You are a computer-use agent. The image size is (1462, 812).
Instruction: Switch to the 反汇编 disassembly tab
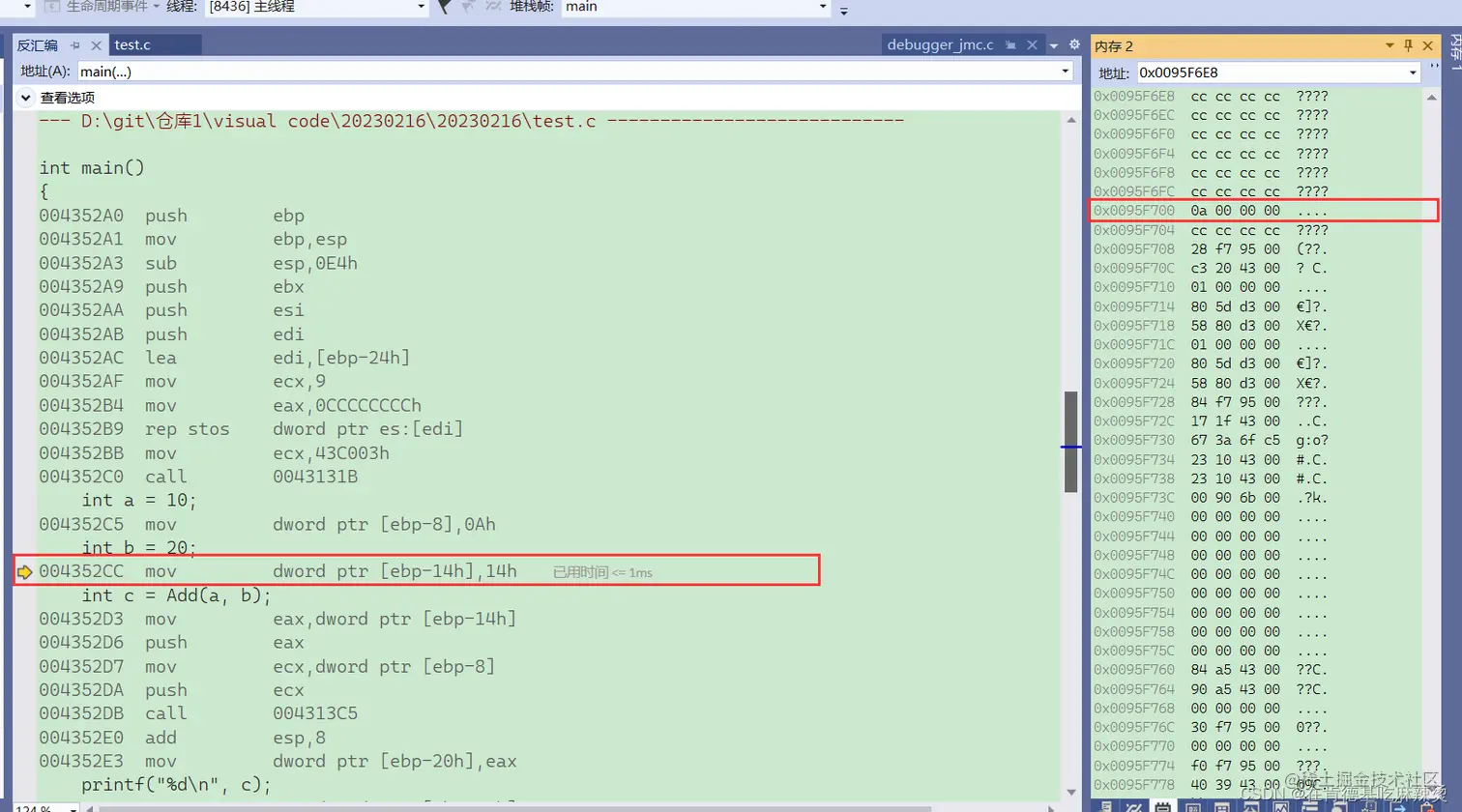pyautogui.click(x=38, y=45)
